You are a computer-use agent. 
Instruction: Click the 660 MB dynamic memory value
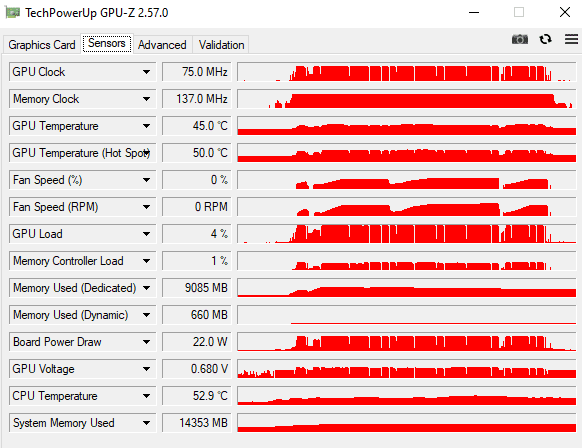point(197,315)
